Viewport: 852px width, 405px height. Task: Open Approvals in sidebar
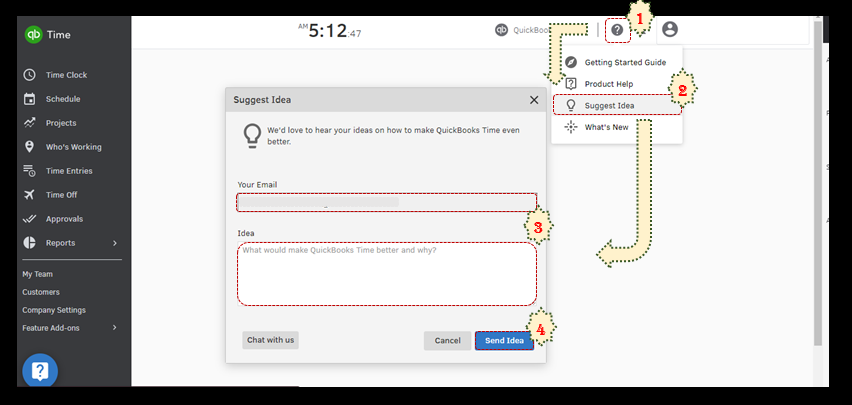64,219
